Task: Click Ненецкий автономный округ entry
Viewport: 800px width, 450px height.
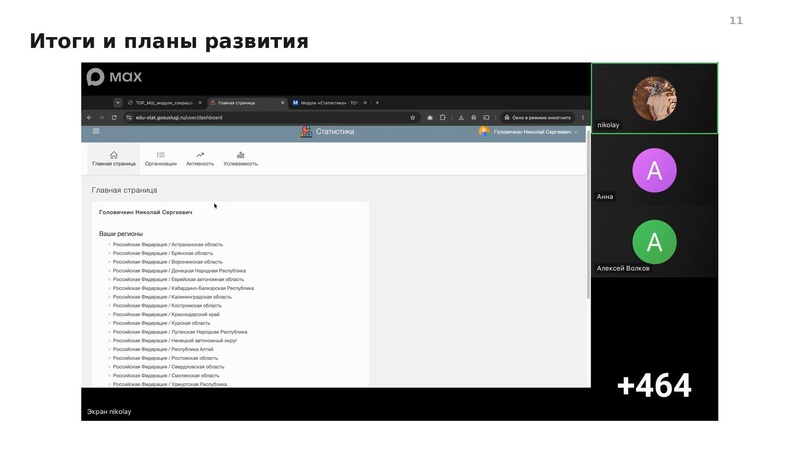Action: pos(175,340)
